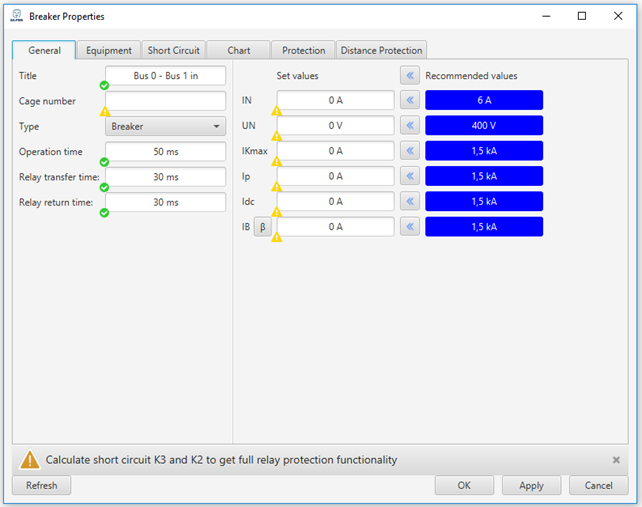Click the Set values heading text
Viewport: 642px width, 507px height.
(297, 76)
